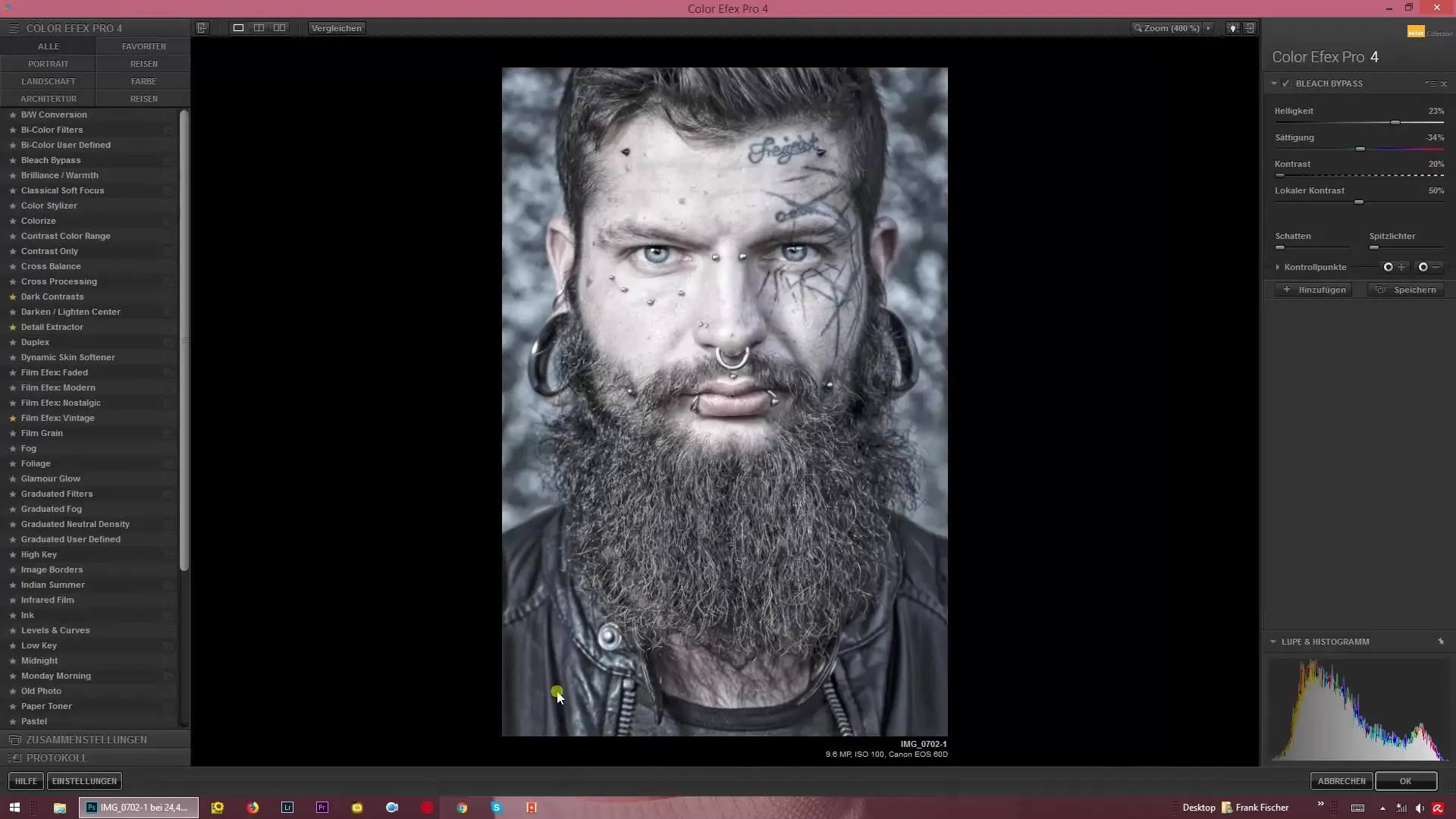Screen dimensions: 1456x819
Task: Remove the Bleach Bypass filter with the X
Action: 1444,83
